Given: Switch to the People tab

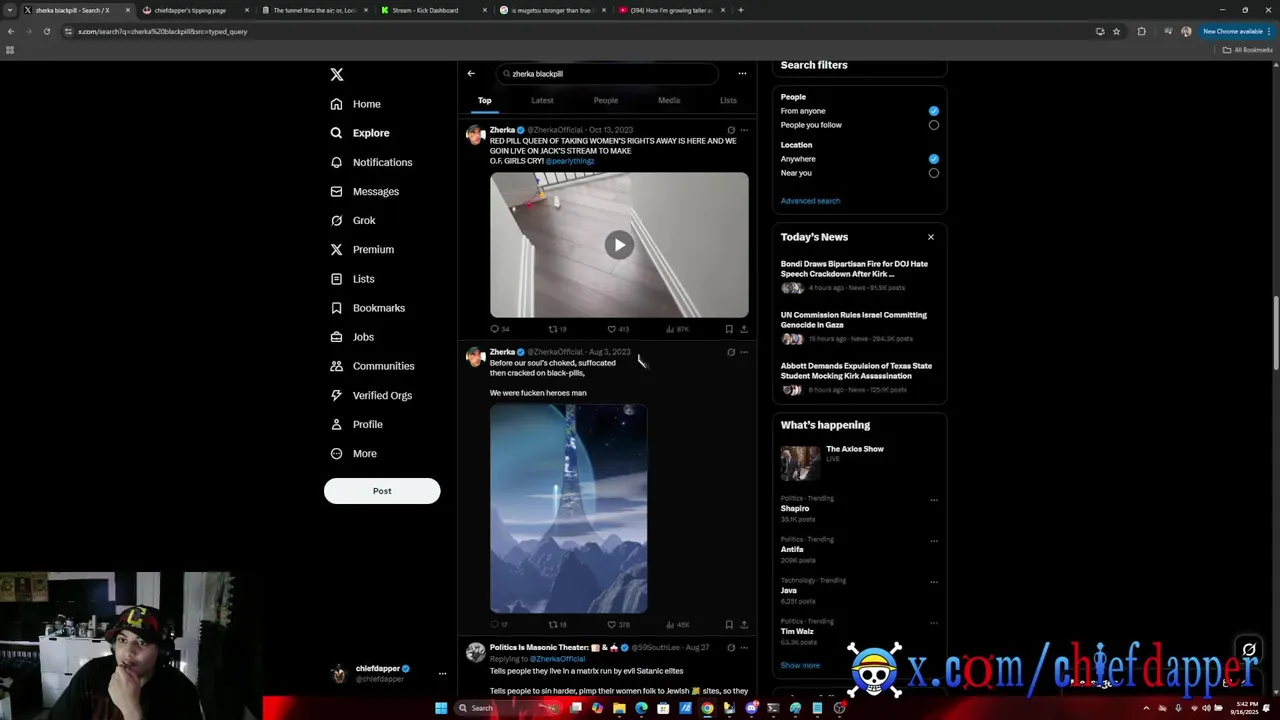Looking at the screenshot, I should [605, 100].
